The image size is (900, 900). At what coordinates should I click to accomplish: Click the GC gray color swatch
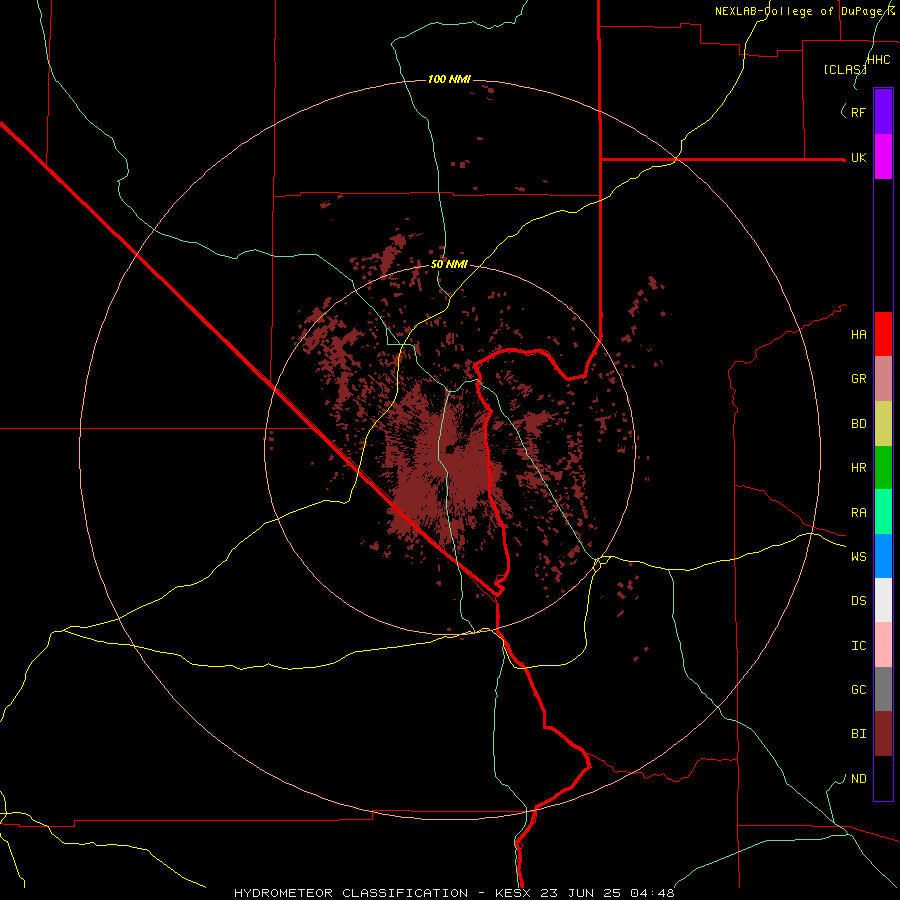click(x=883, y=689)
